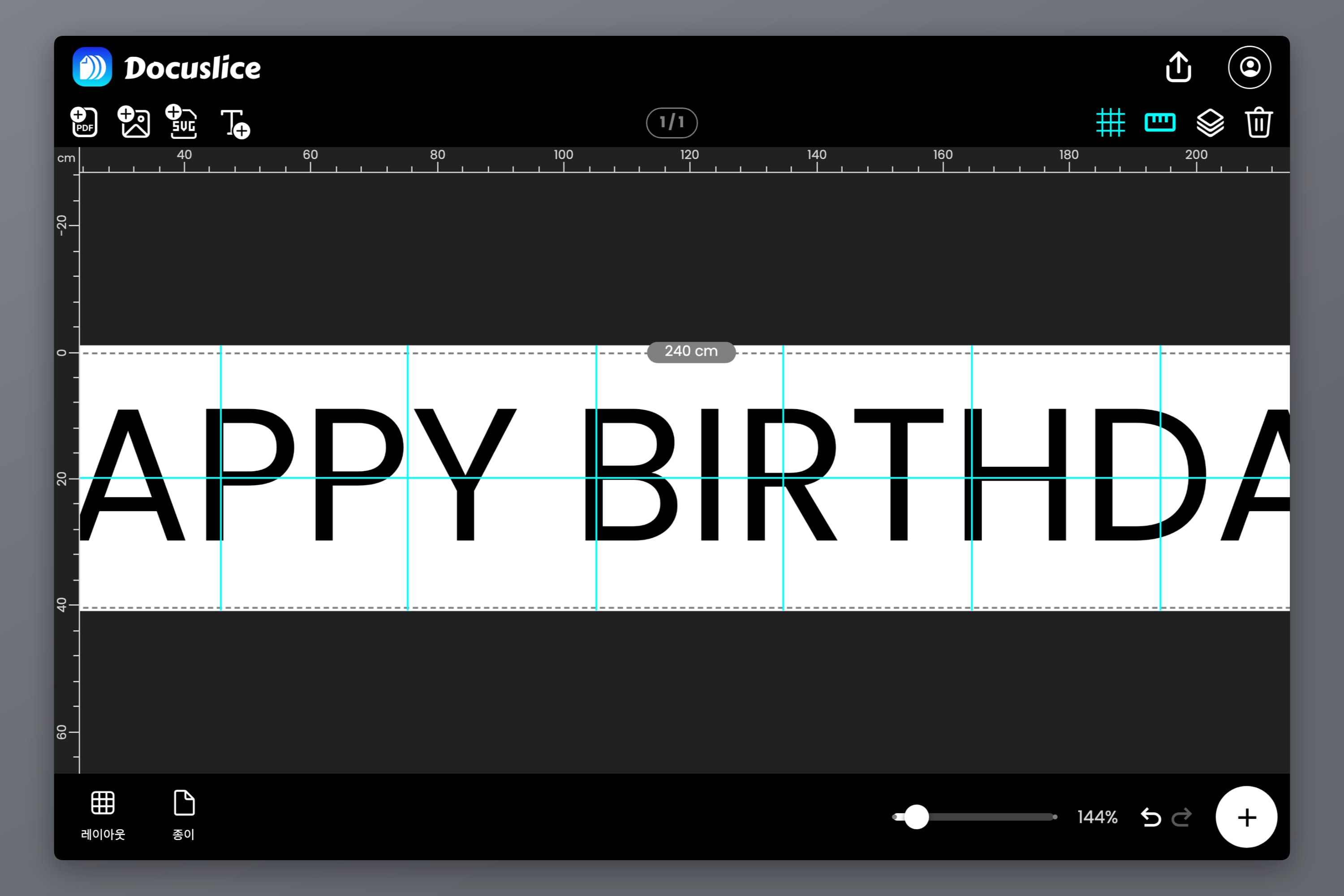The height and width of the screenshot is (896, 1344).
Task: Toggle the grid lines display
Action: 1110,122
